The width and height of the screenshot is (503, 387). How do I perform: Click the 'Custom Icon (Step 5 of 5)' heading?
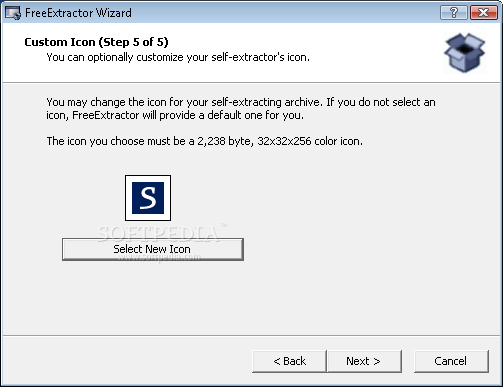pyautogui.click(x=96, y=42)
